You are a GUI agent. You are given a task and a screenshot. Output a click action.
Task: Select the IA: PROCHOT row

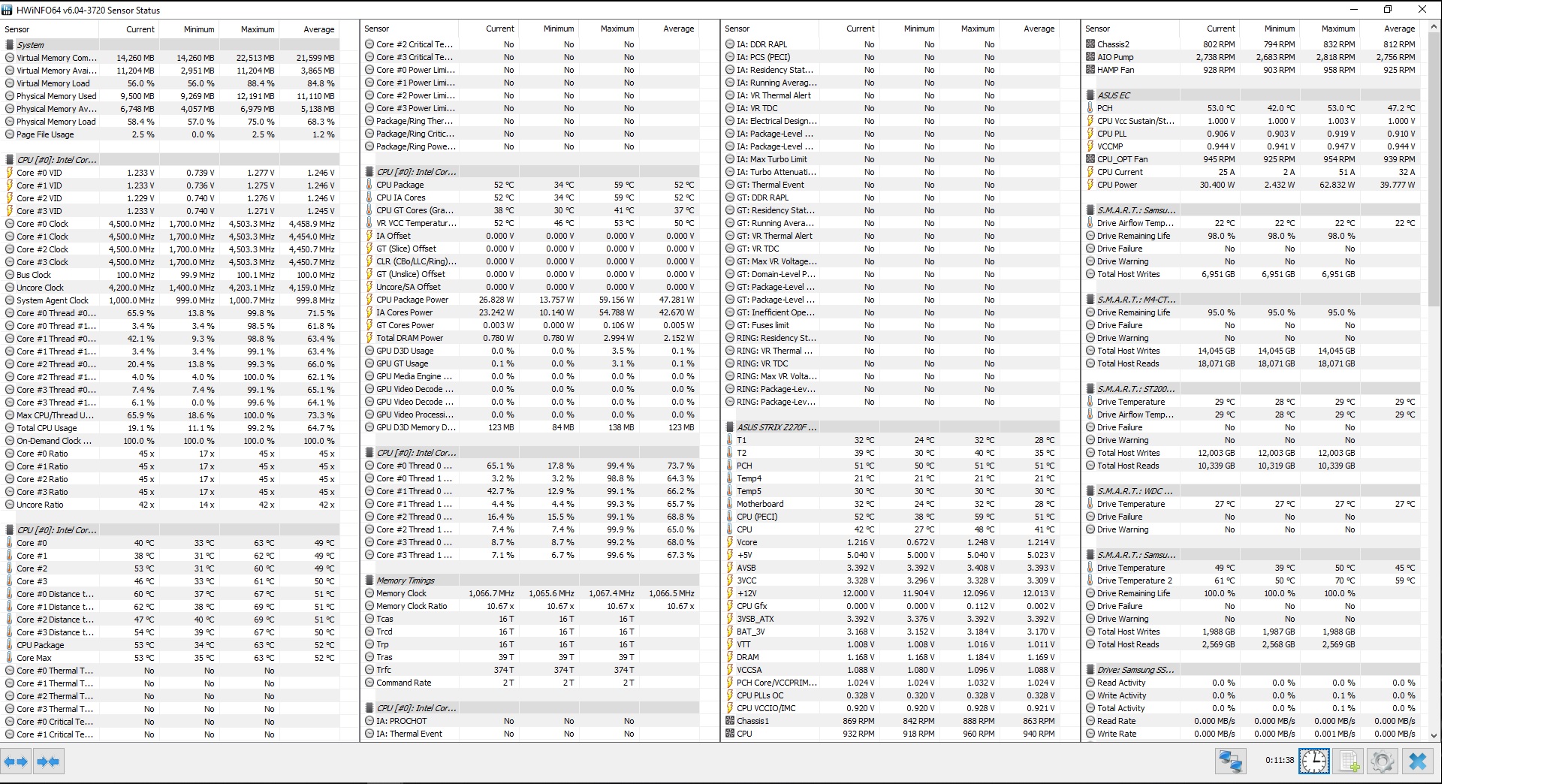[532, 721]
